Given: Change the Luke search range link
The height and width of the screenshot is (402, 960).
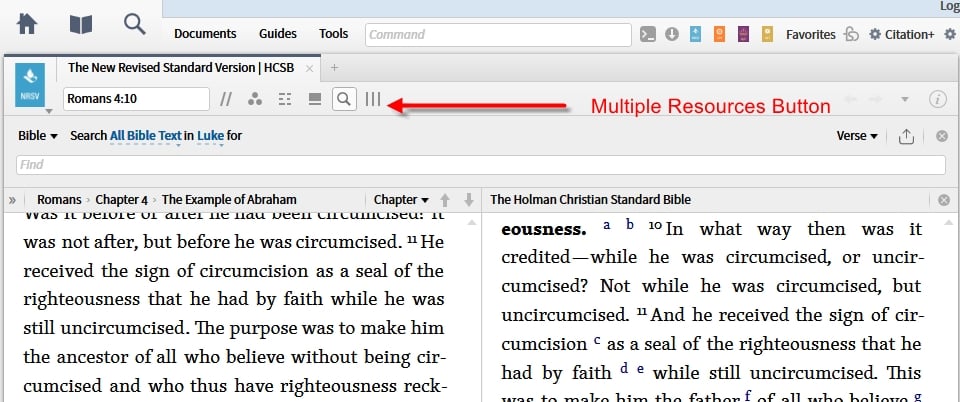Looking at the screenshot, I should (210, 136).
